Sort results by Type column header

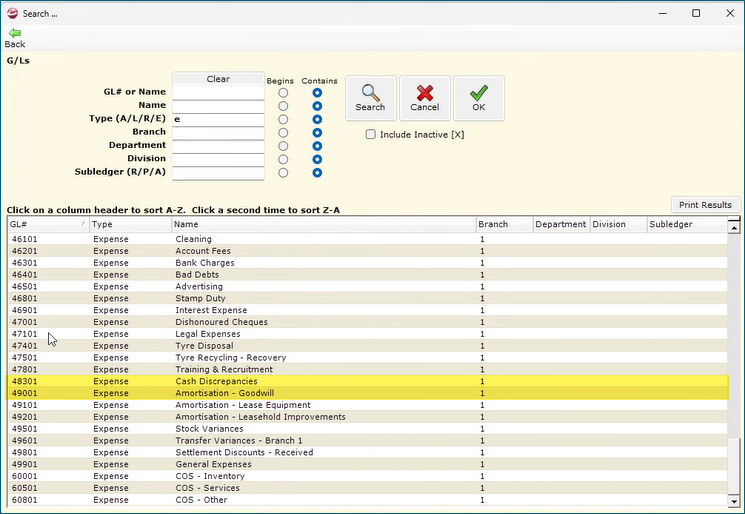[130, 224]
